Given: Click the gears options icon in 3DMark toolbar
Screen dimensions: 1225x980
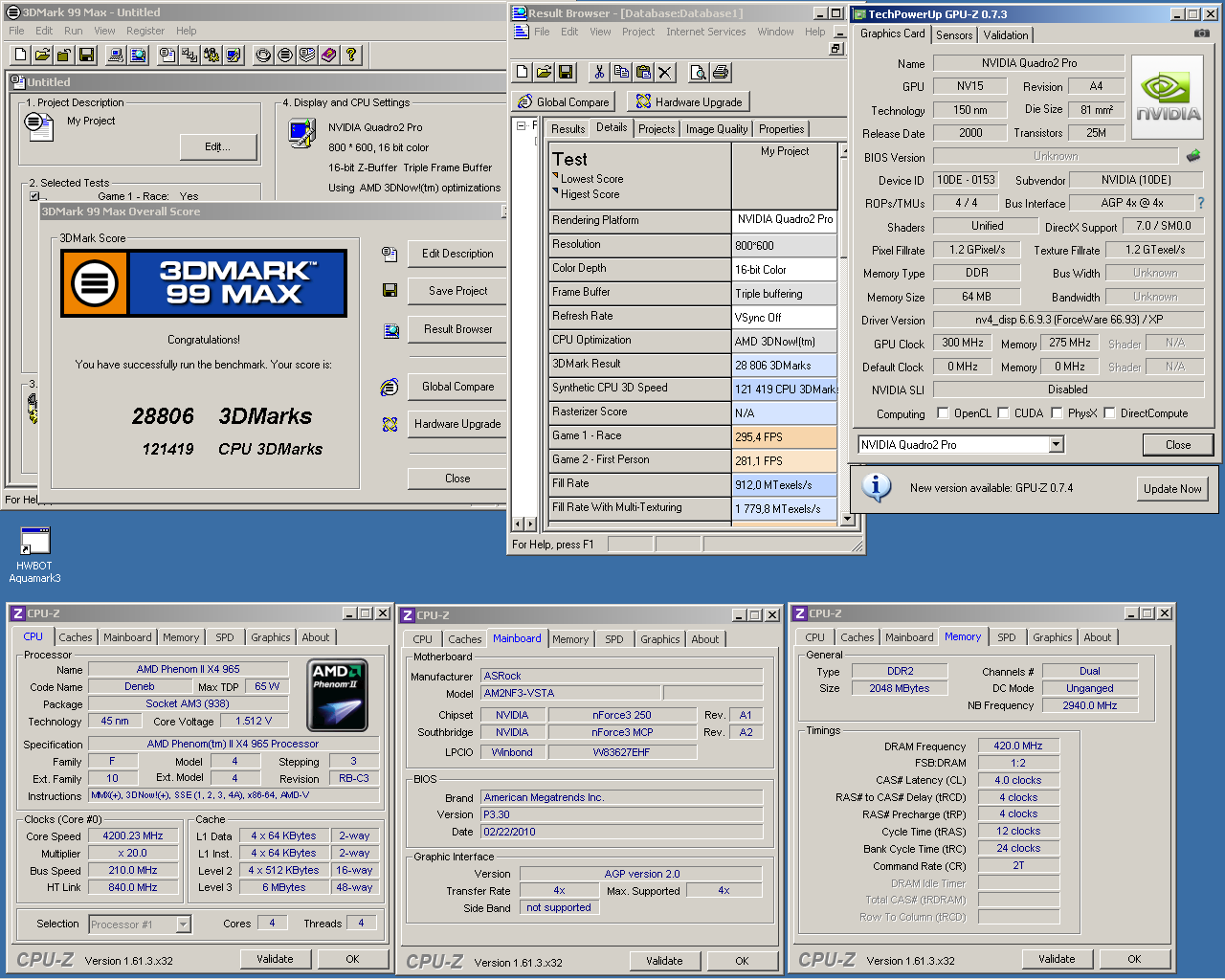Looking at the screenshot, I should pos(212,56).
